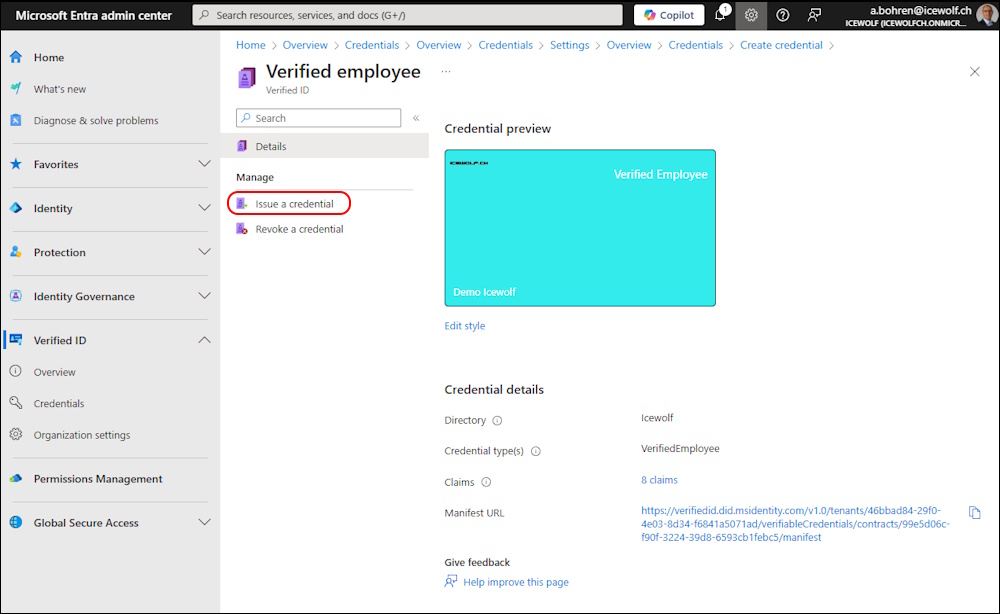The width and height of the screenshot is (1000, 614).
Task: Click the Identity Governance icon
Action: coord(16,296)
